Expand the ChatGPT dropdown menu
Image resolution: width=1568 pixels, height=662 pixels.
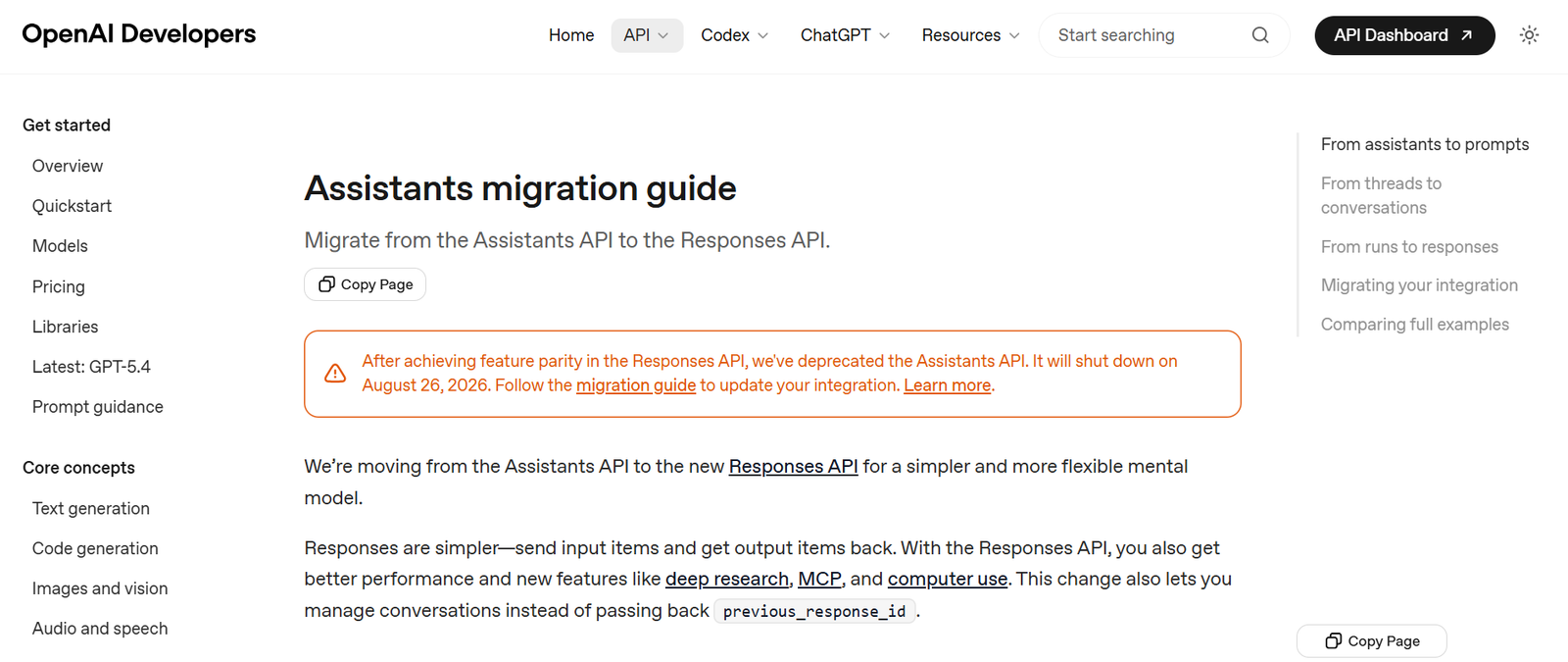(x=845, y=35)
